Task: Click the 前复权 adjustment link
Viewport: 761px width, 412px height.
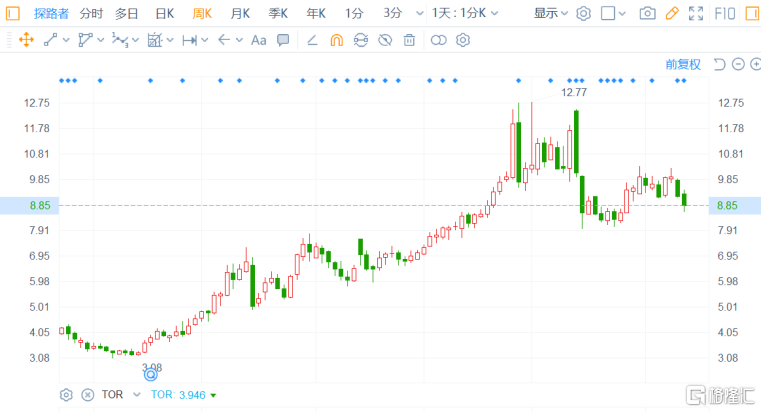Action: [x=683, y=64]
